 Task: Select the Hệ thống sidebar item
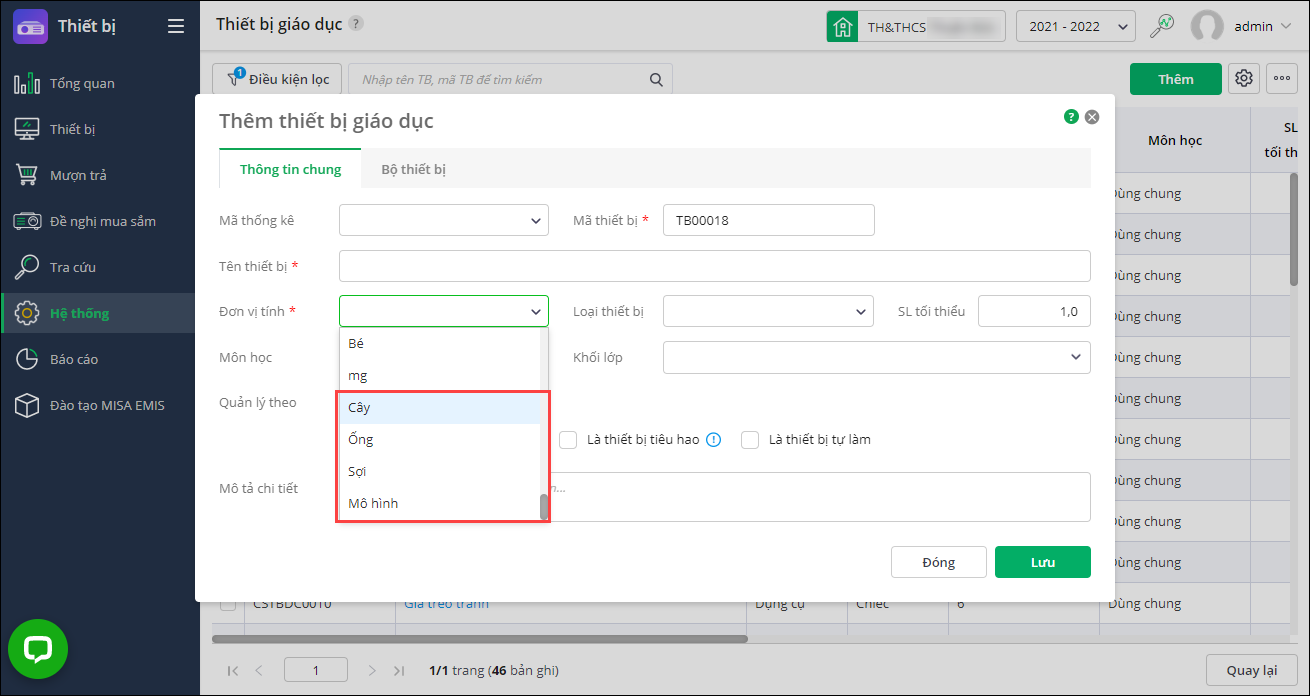click(x=100, y=313)
